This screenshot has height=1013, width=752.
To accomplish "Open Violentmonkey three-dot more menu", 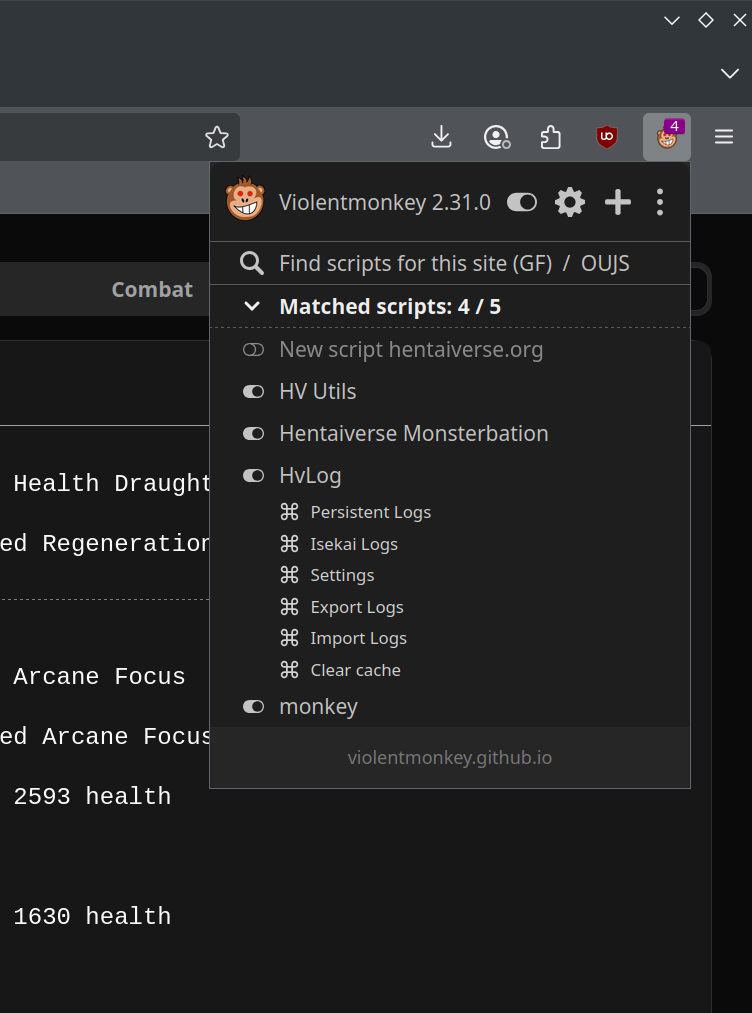I will 660,203.
